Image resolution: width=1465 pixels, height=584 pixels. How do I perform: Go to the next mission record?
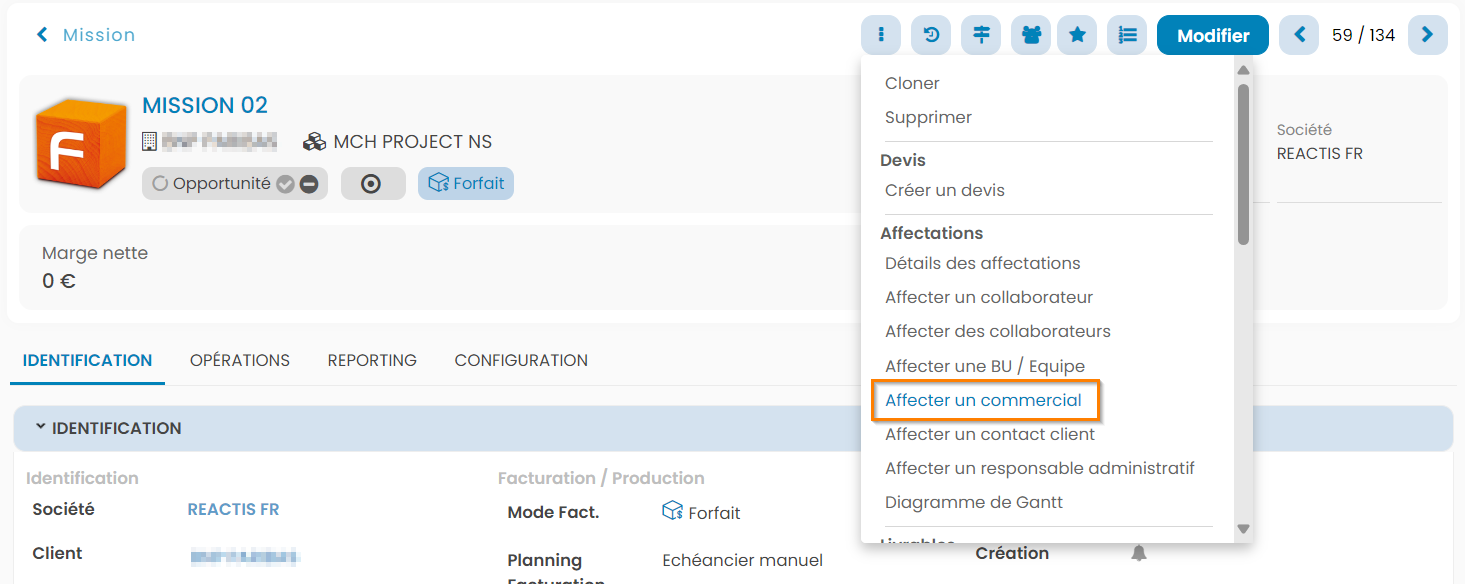click(x=1427, y=35)
